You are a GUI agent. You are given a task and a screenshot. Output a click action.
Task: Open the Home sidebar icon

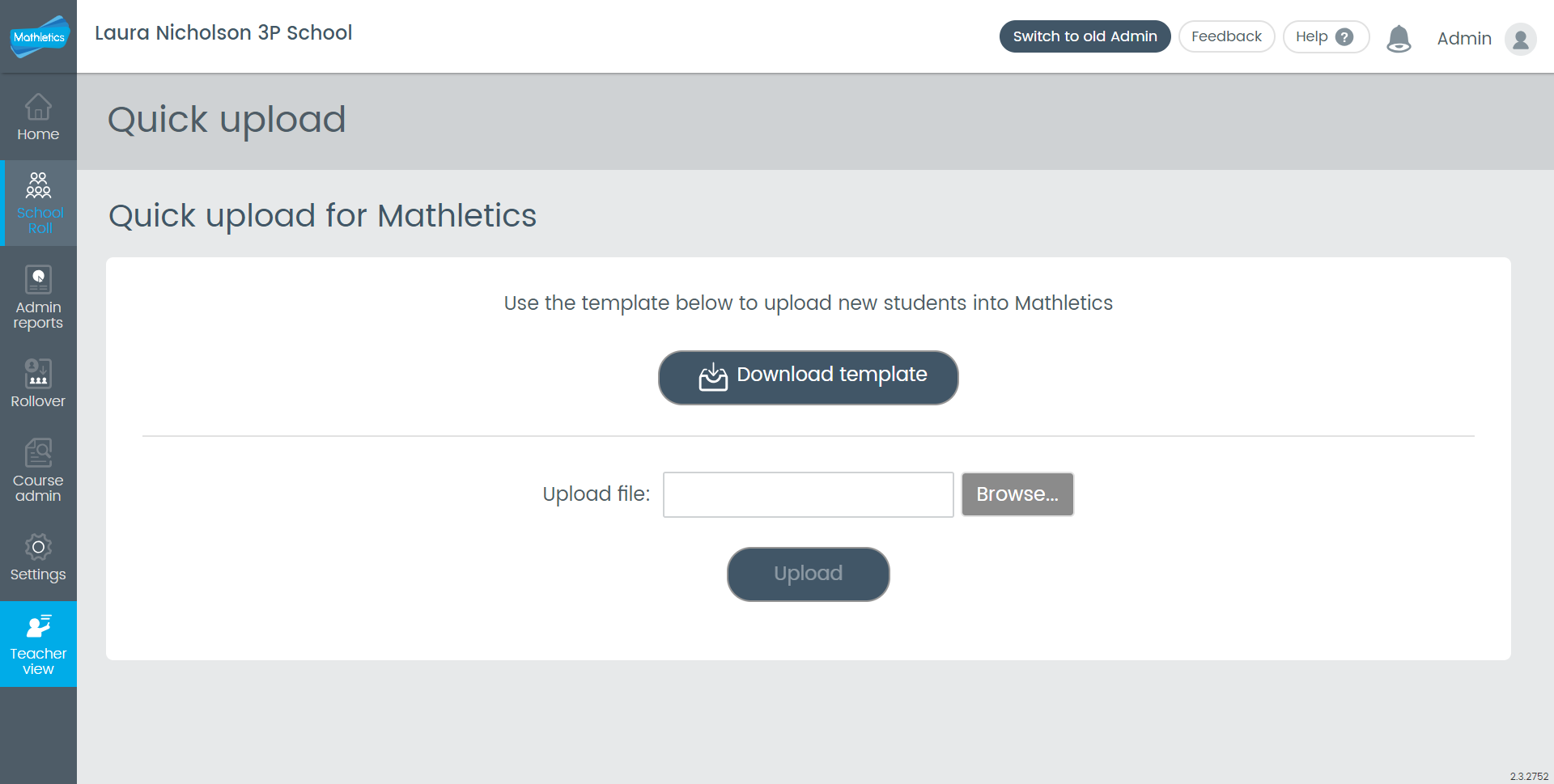(x=38, y=107)
